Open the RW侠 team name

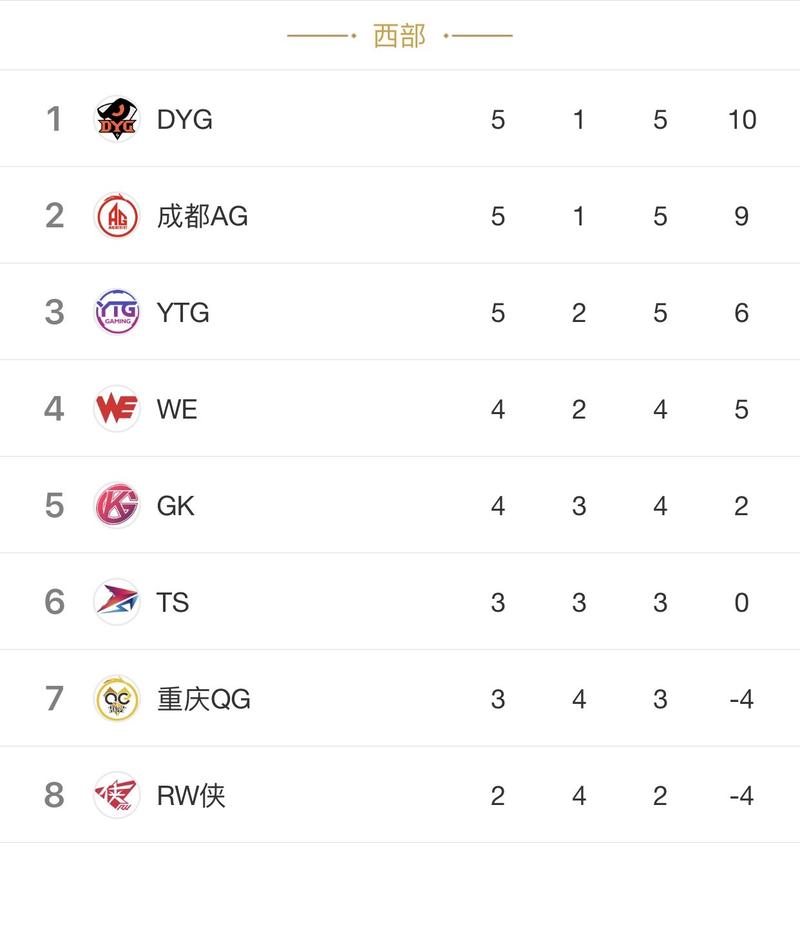pos(191,795)
